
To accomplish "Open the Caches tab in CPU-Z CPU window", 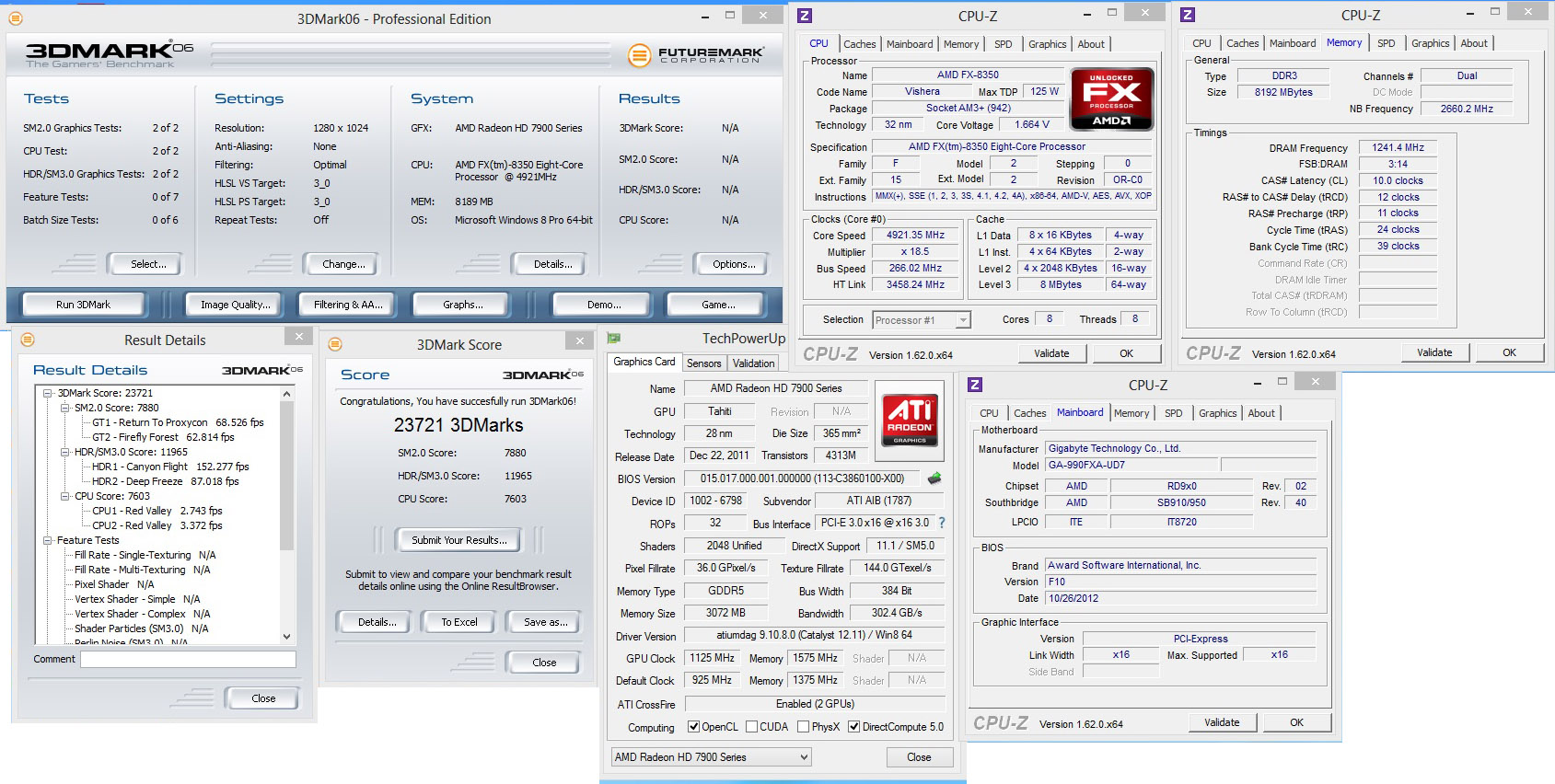I will coord(859,44).
